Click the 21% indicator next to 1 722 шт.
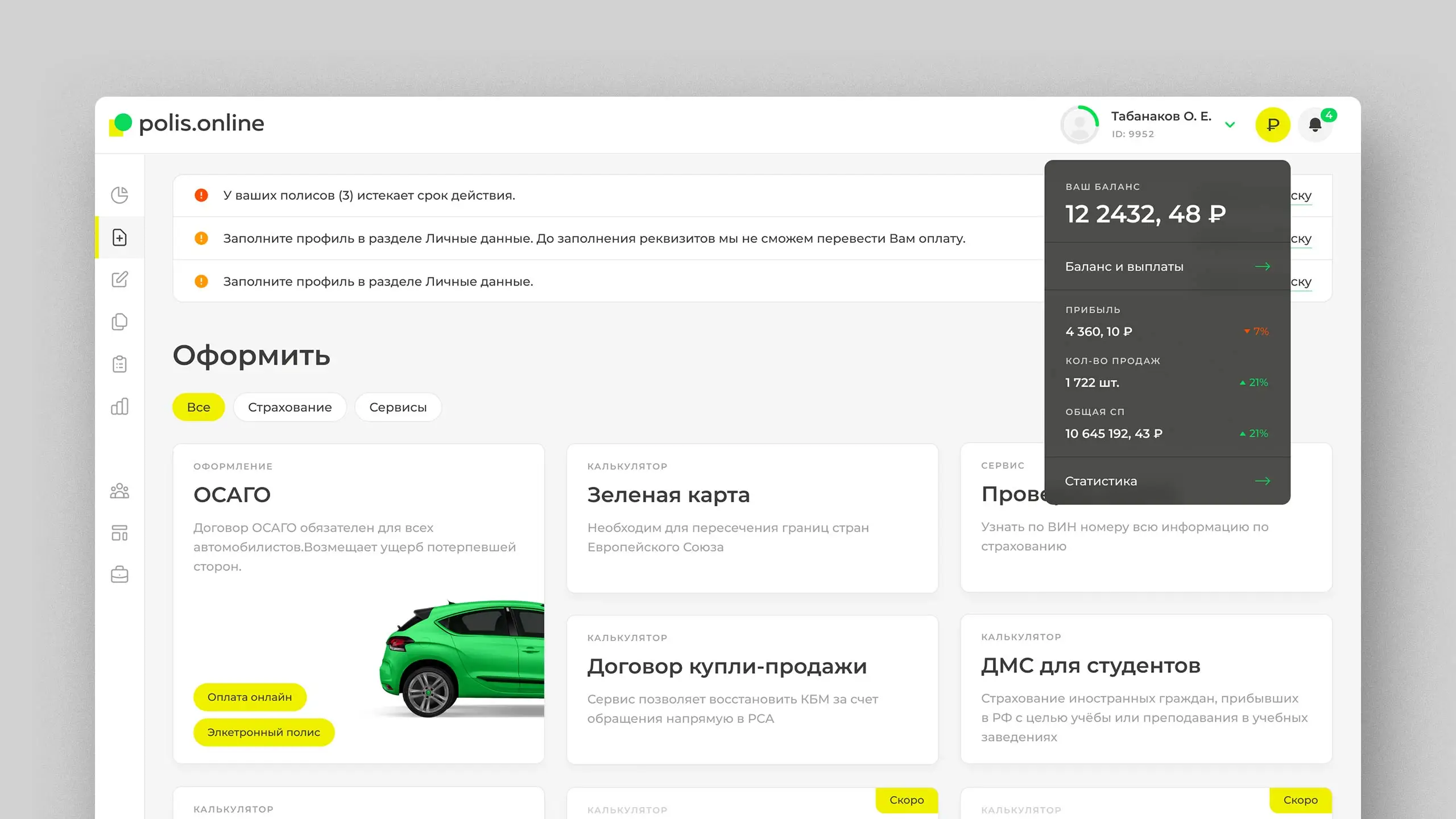Viewport: 1456px width, 819px height. [x=1254, y=383]
